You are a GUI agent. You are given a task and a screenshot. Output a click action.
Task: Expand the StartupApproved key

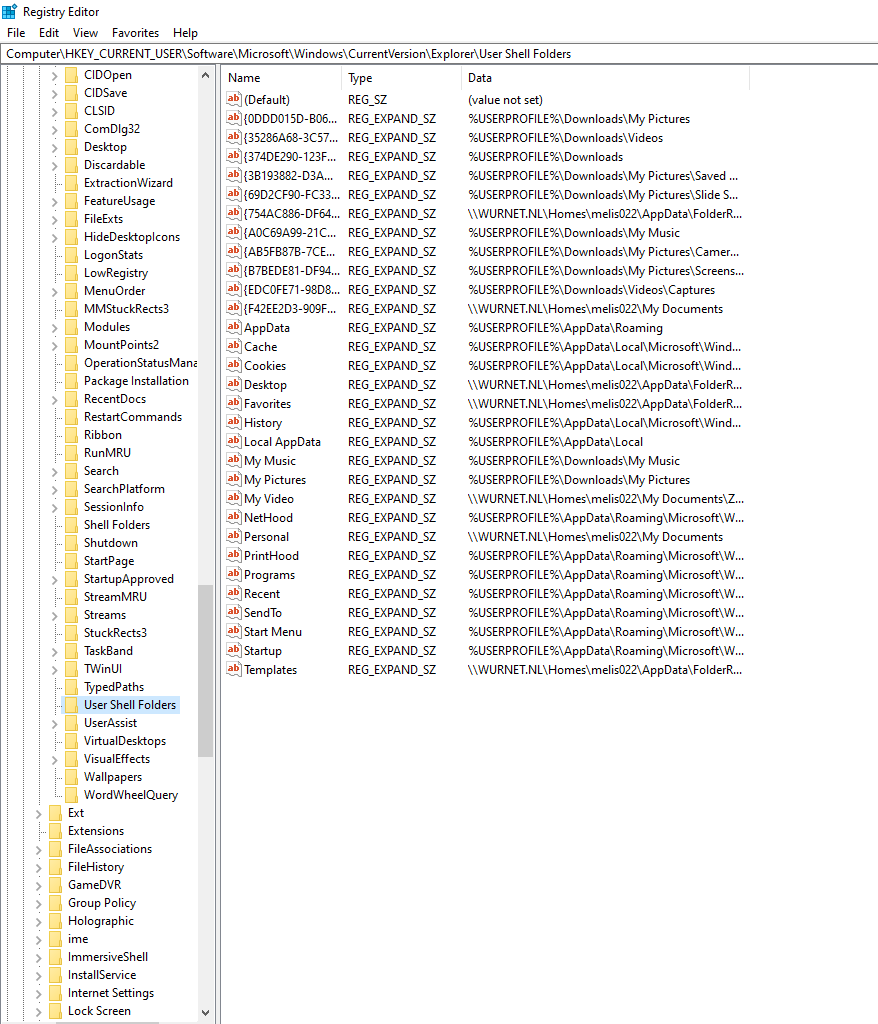(x=55, y=579)
